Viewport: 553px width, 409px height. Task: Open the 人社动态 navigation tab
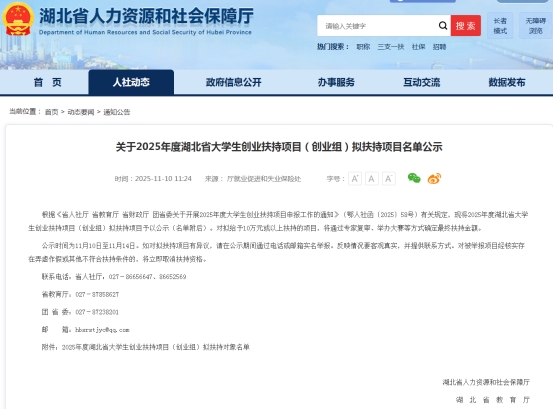[x=131, y=83]
